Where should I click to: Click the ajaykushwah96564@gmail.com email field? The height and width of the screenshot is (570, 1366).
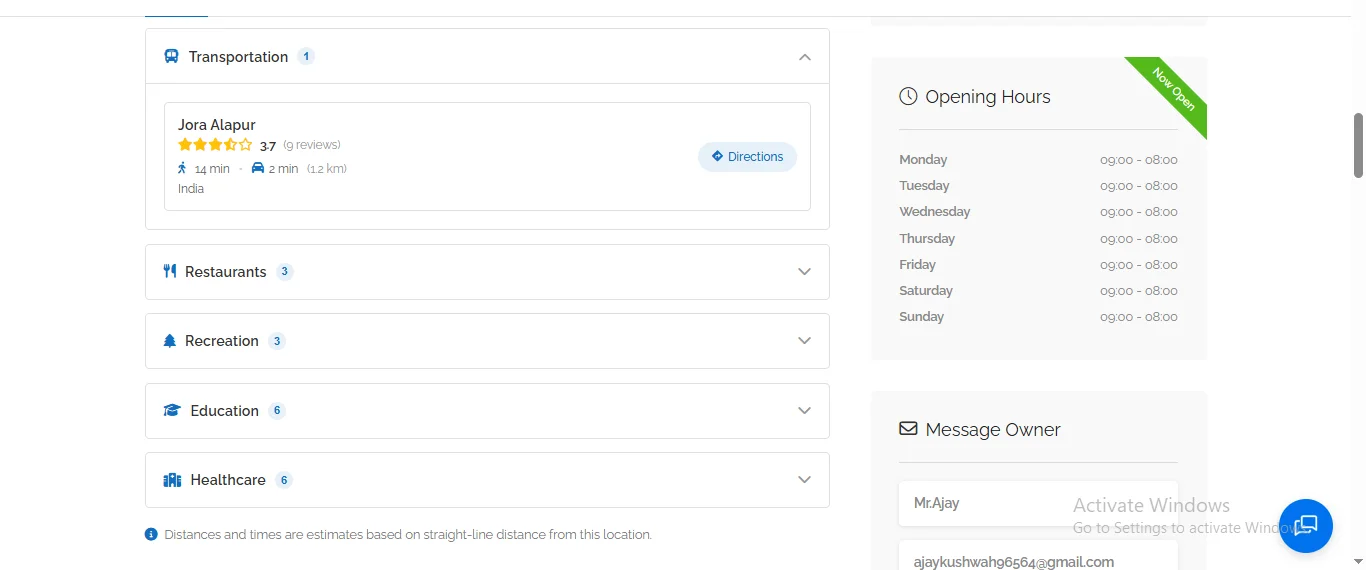coord(1038,556)
